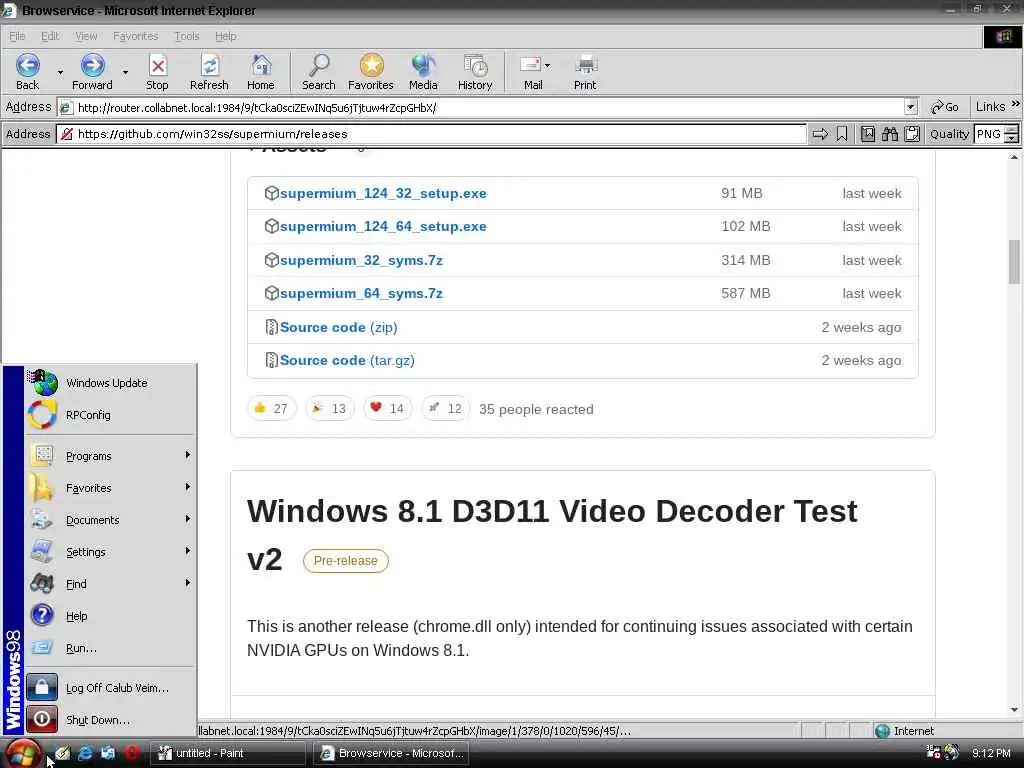Image resolution: width=1024 pixels, height=768 pixels.
Task: Download supermium_64_syms.7z
Action: tap(361, 293)
